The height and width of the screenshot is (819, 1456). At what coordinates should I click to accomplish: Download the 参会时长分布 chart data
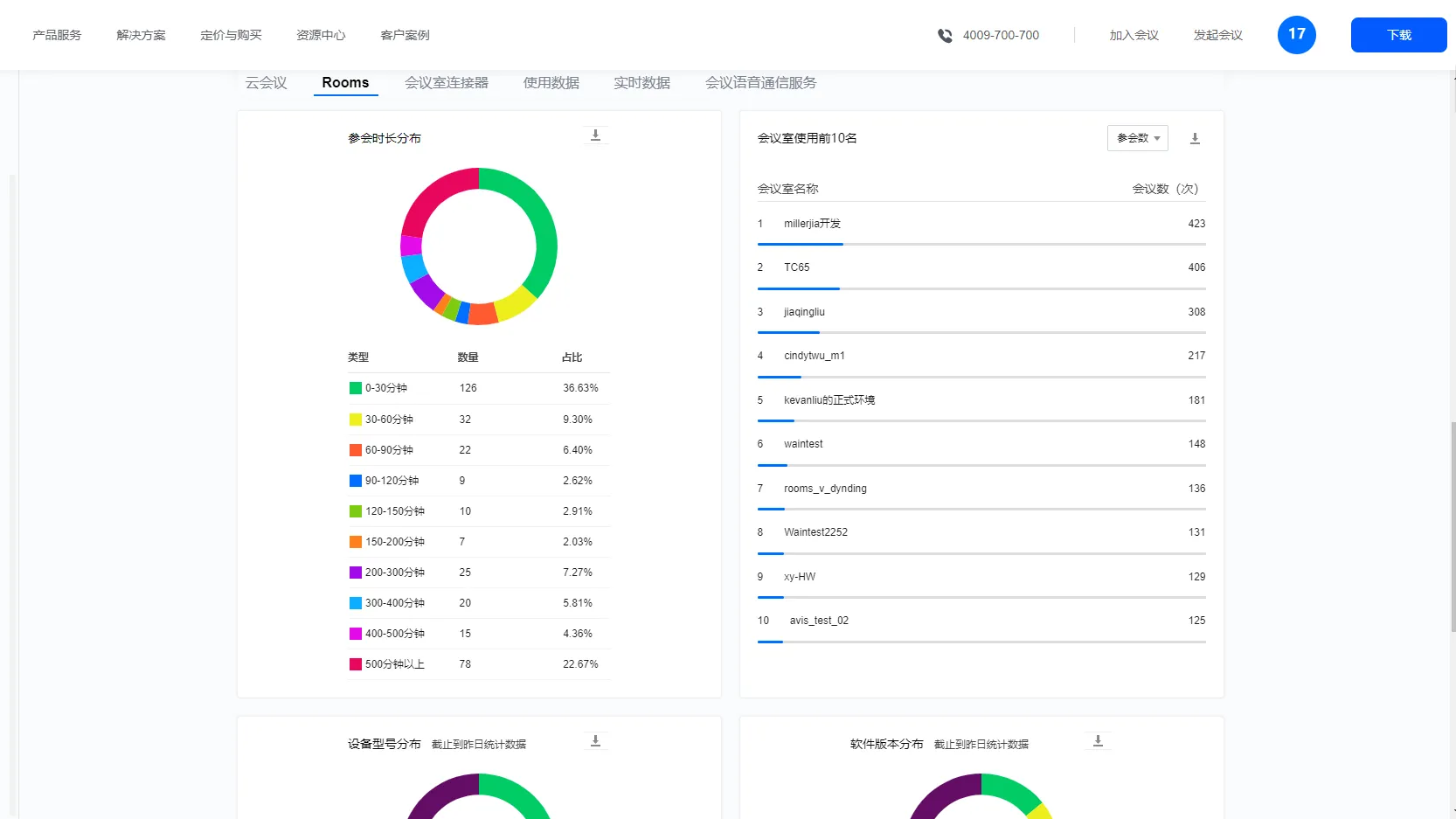pos(595,135)
